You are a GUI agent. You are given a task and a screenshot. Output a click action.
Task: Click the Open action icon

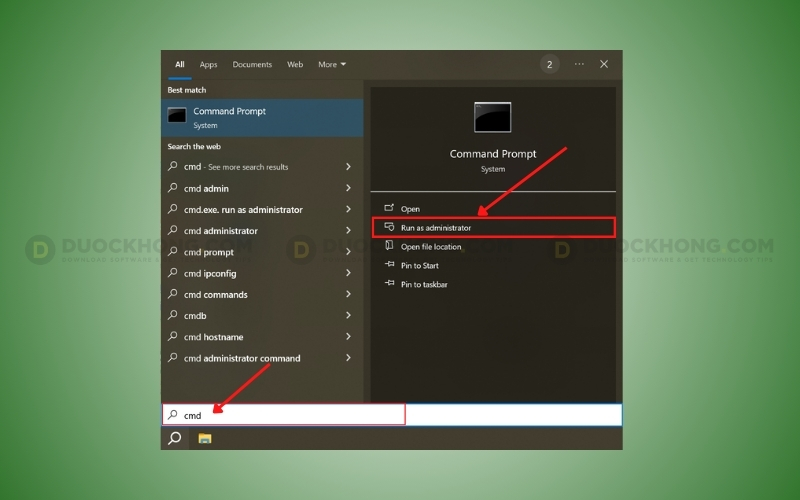[389, 208]
